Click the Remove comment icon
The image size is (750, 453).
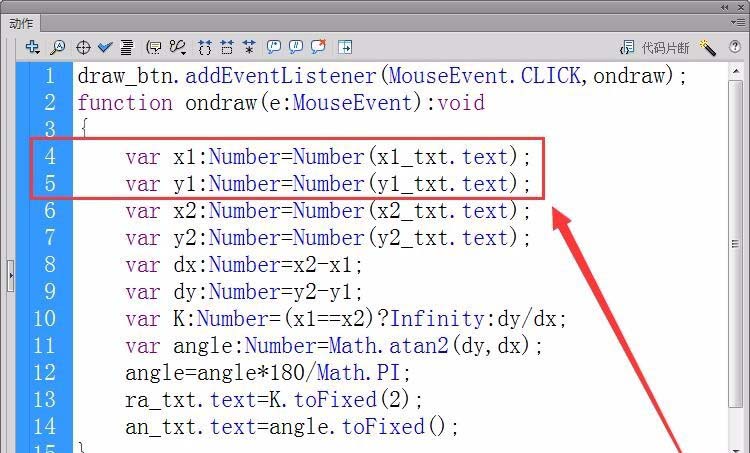coord(318,46)
